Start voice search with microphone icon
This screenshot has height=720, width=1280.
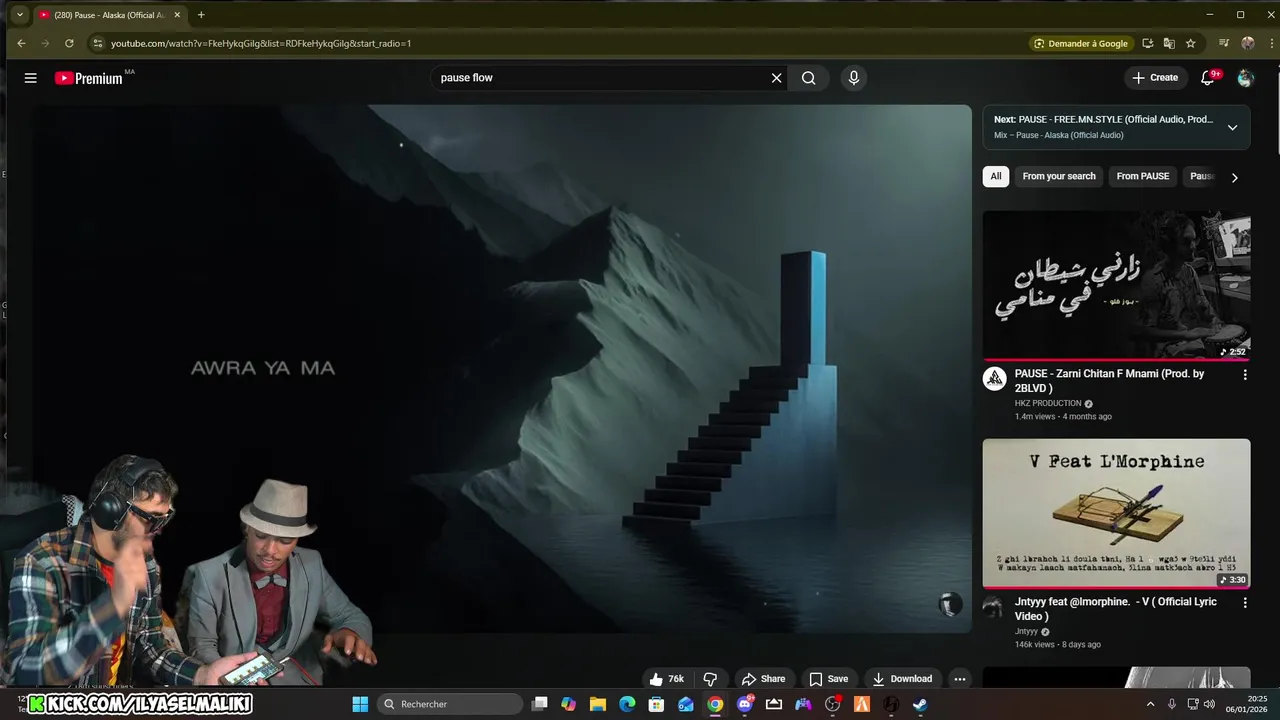pyautogui.click(x=853, y=78)
